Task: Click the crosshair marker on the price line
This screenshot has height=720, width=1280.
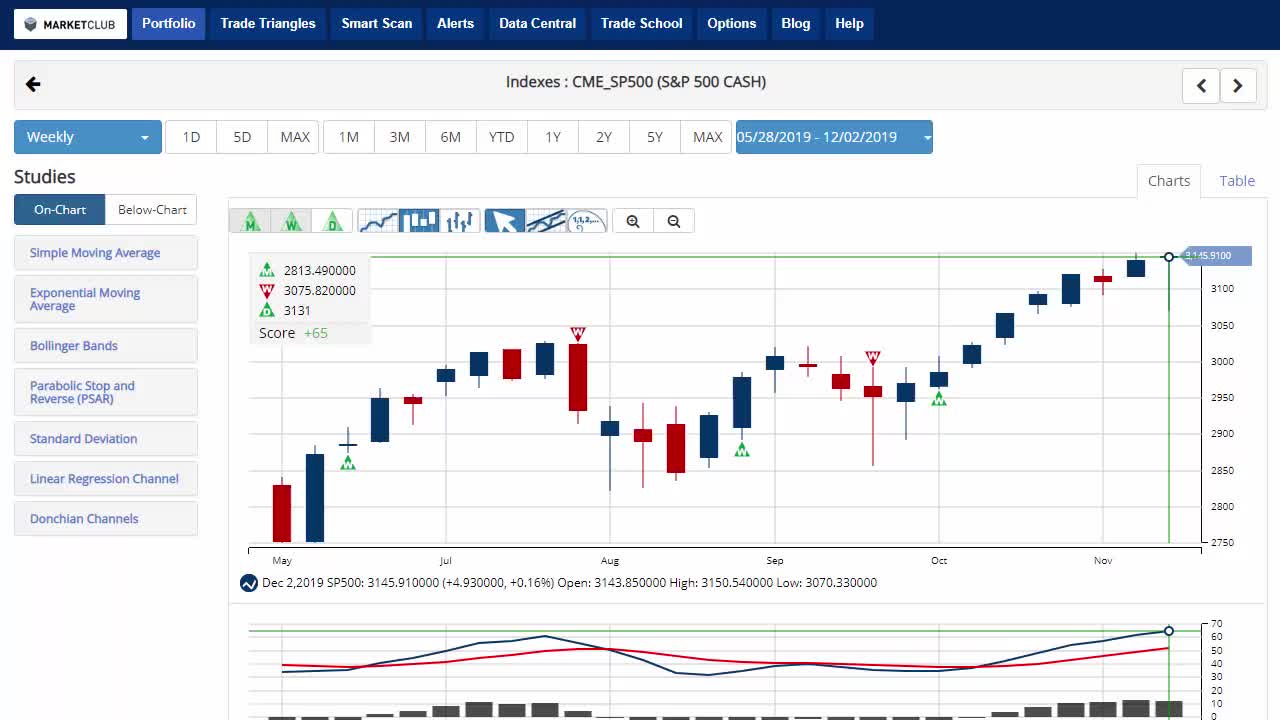Action: click(x=1168, y=257)
